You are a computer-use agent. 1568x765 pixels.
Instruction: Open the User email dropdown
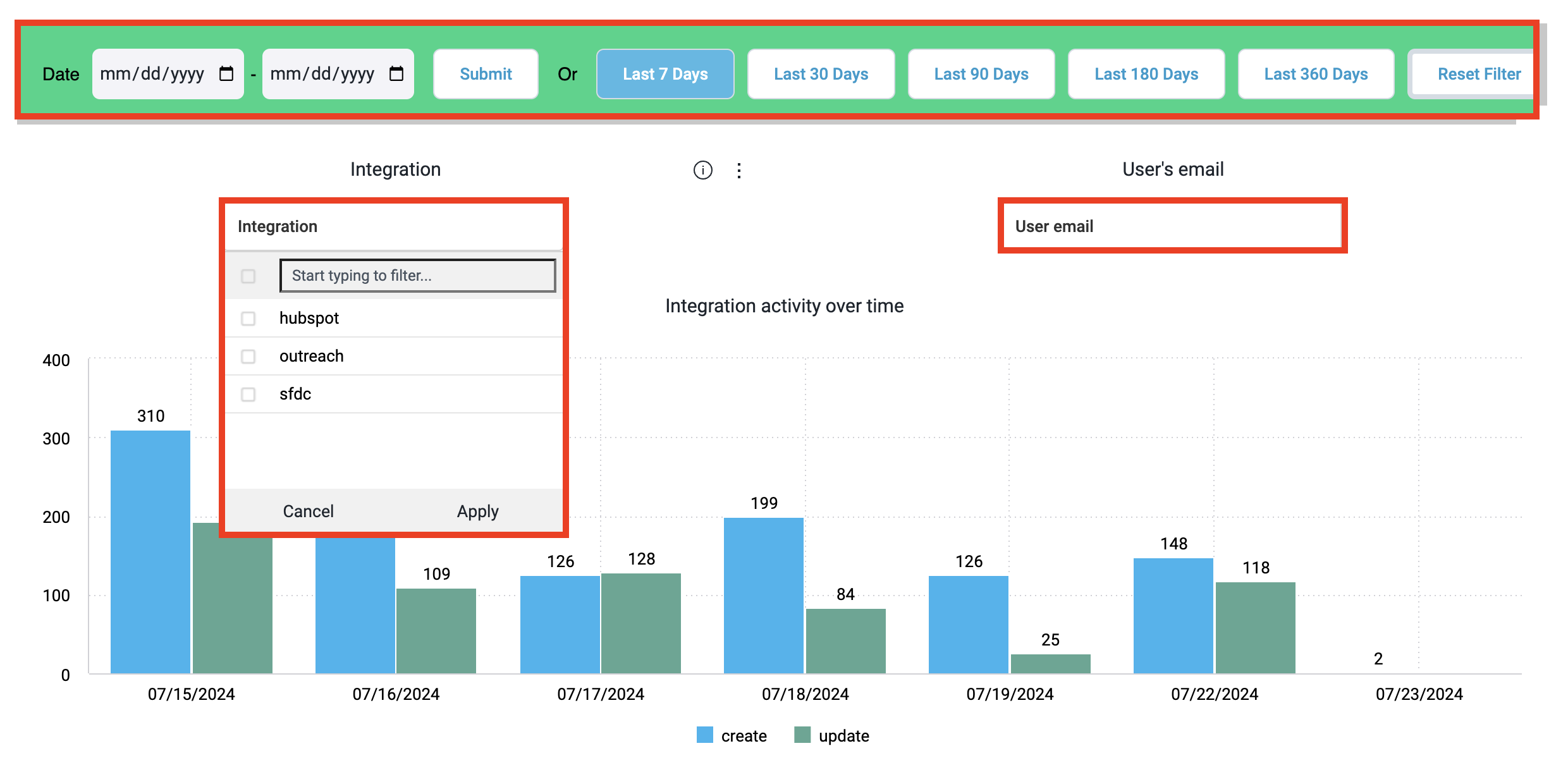[1172, 226]
